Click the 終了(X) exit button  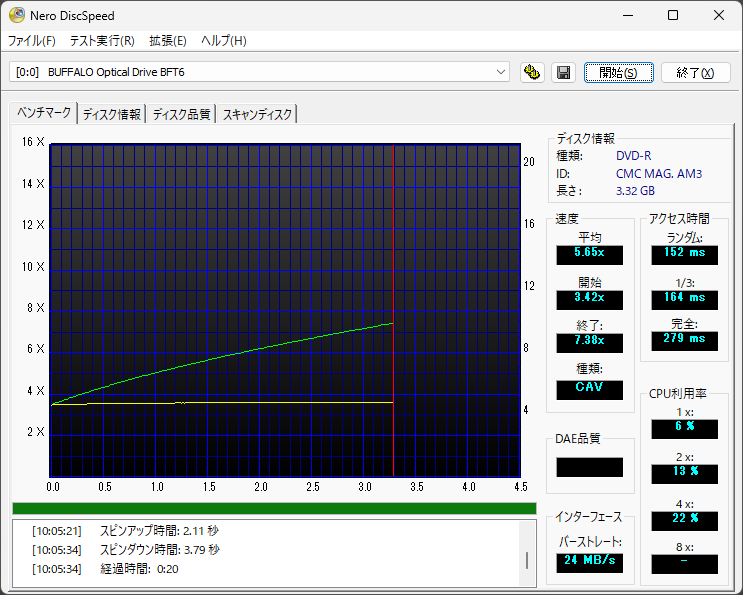click(695, 72)
